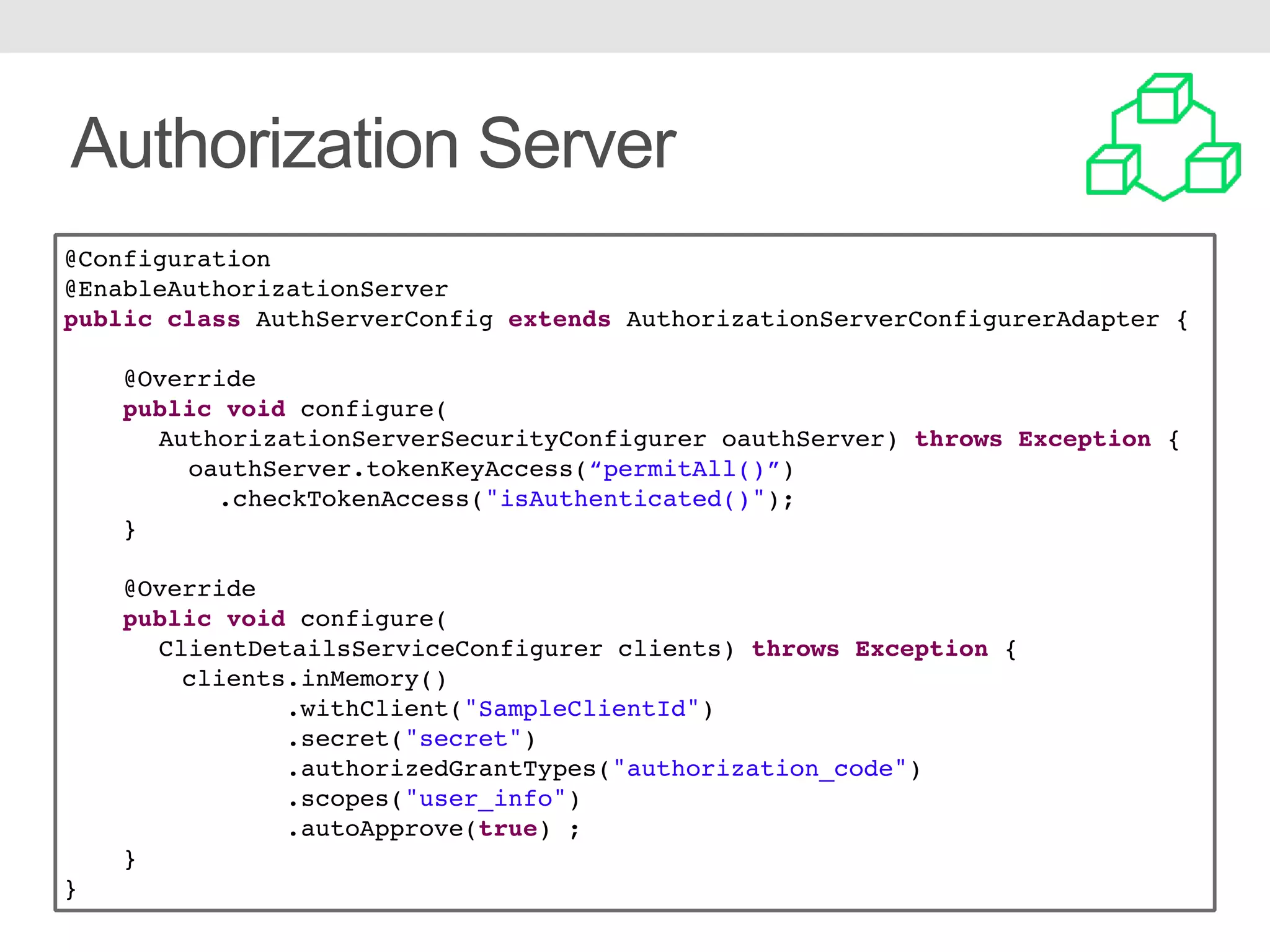Image resolution: width=1270 pixels, height=952 pixels.
Task: Click the "user_info" scope string
Action: point(486,799)
